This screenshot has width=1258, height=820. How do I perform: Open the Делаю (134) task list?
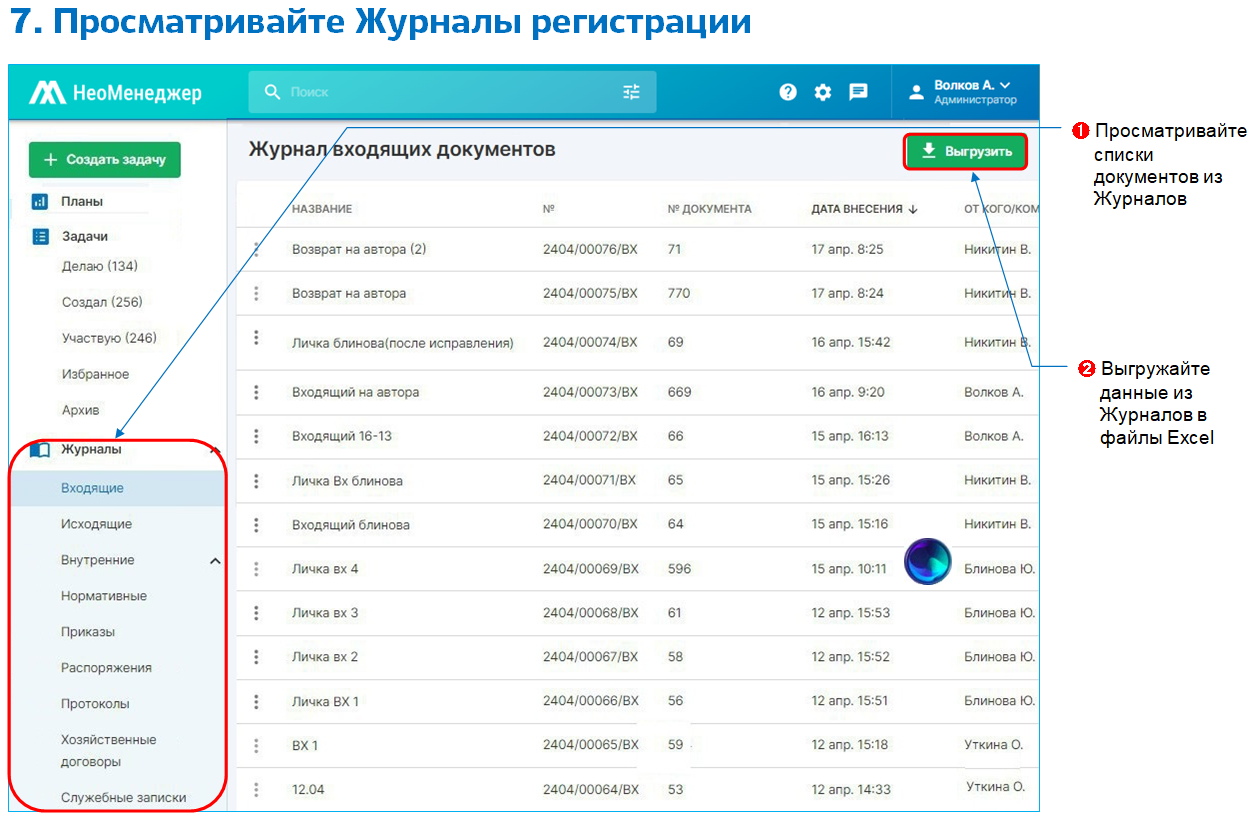(x=100, y=266)
